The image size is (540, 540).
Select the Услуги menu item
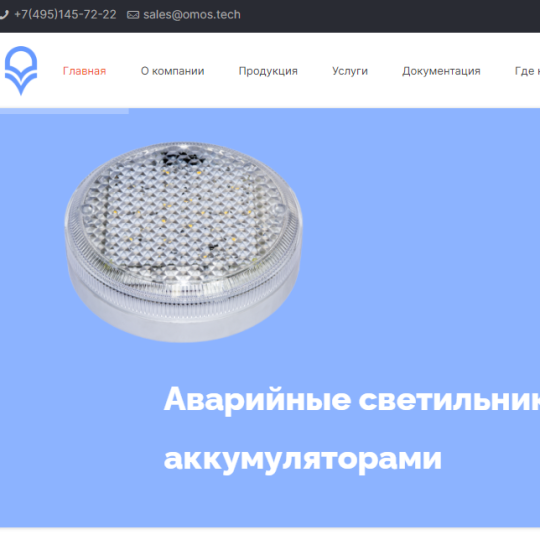click(350, 71)
